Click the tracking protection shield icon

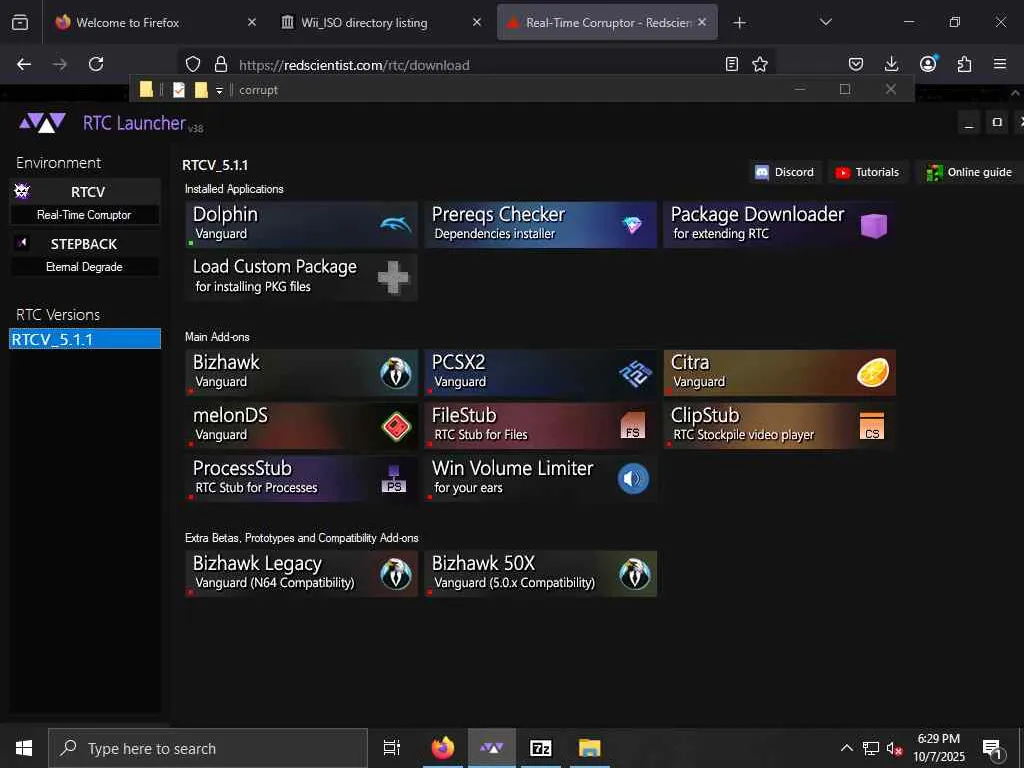point(193,64)
